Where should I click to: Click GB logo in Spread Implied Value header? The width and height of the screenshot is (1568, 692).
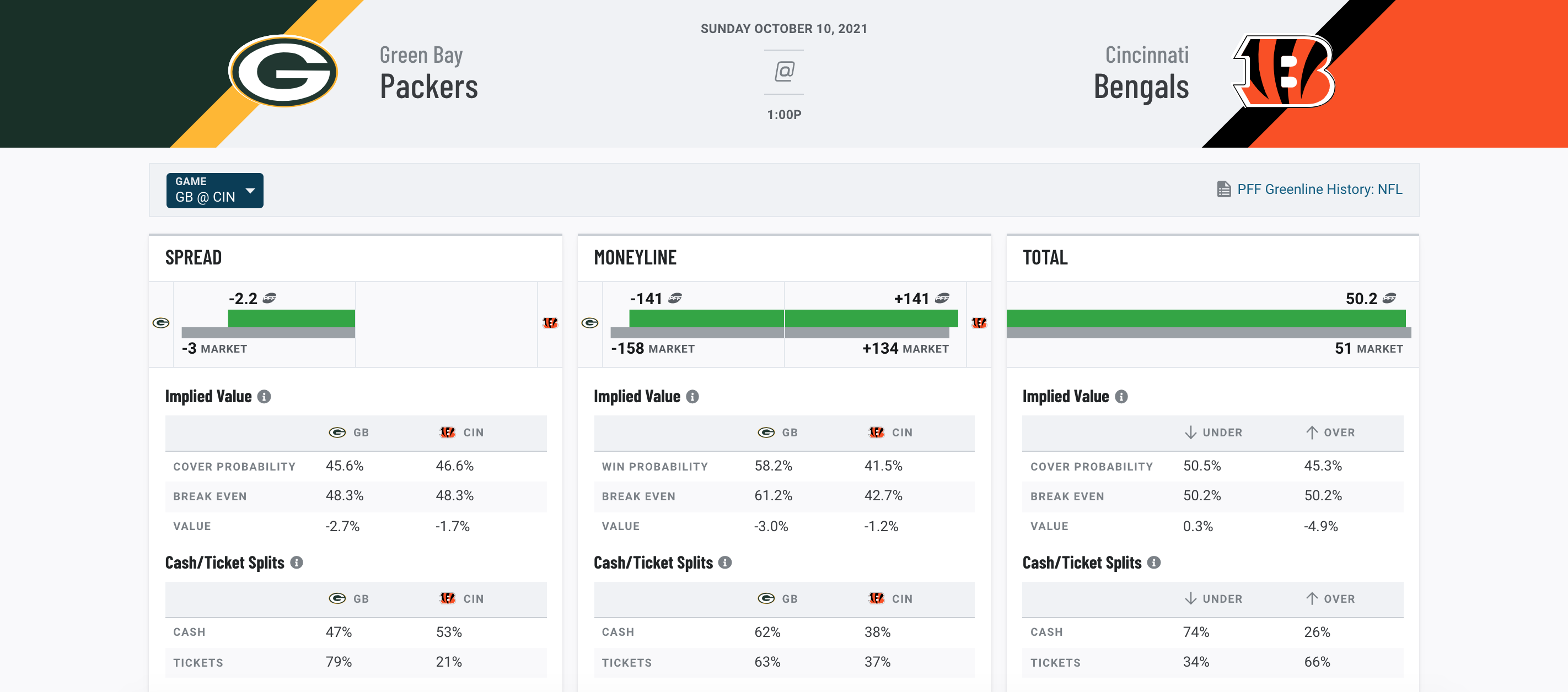tap(337, 432)
